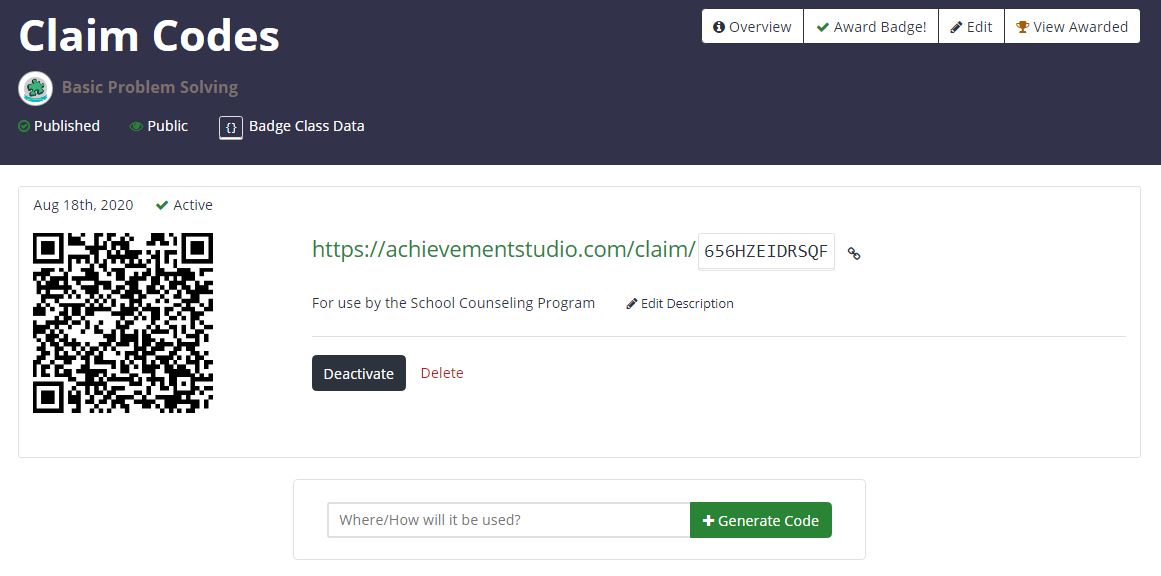
Task: Click the Aug 18th, 2020 date
Action: pyautogui.click(x=83, y=205)
